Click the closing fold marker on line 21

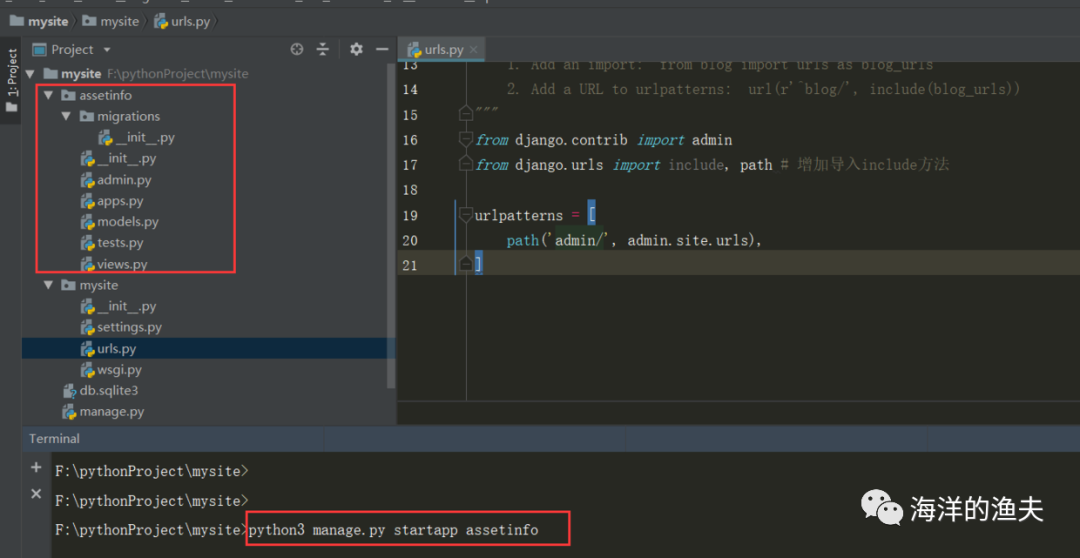pos(466,264)
